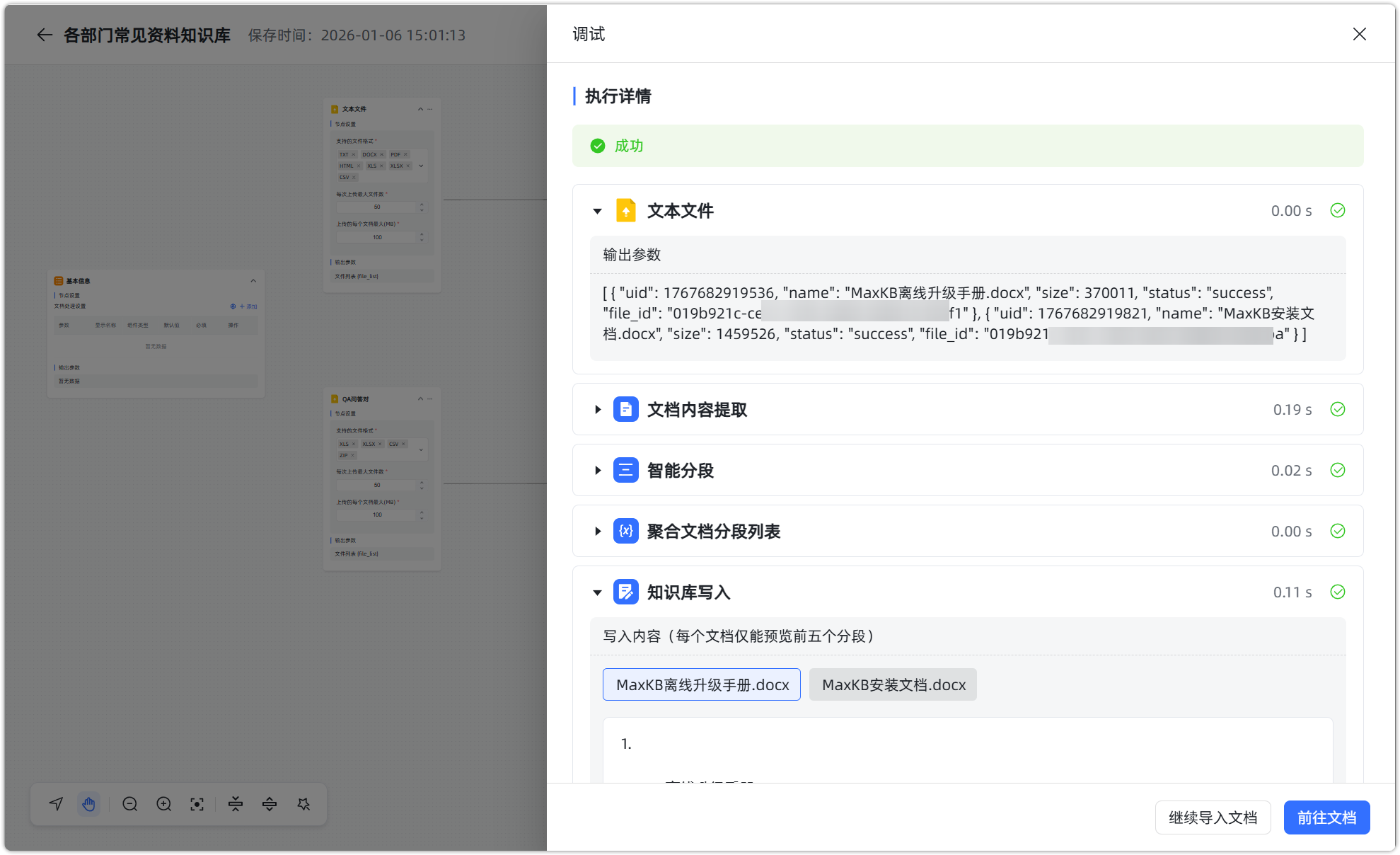This screenshot has height=855, width=1400.
Task: Expand the 聚合文档分段列表 section
Action: click(596, 531)
